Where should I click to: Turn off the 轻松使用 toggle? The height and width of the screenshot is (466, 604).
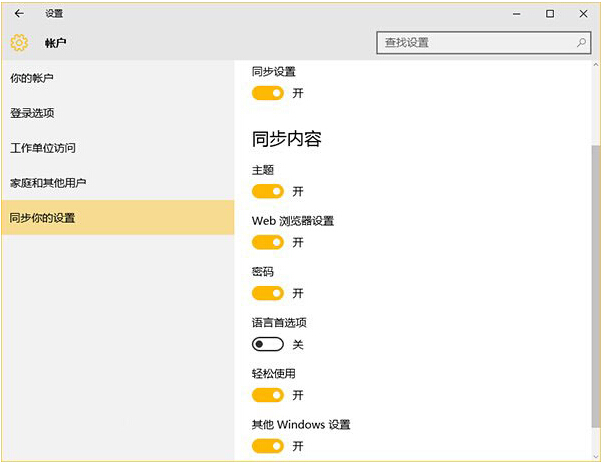pyautogui.click(x=268, y=395)
